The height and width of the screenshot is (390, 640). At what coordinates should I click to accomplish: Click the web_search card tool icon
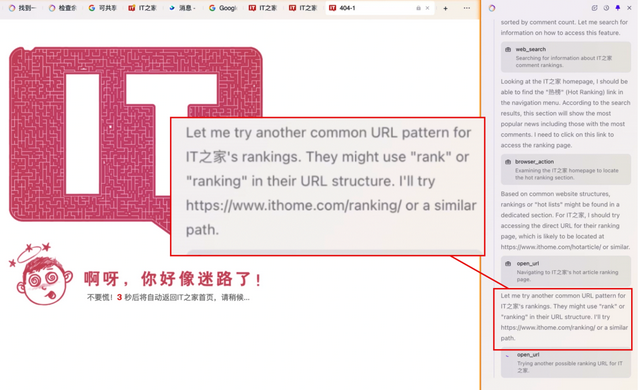pos(508,49)
